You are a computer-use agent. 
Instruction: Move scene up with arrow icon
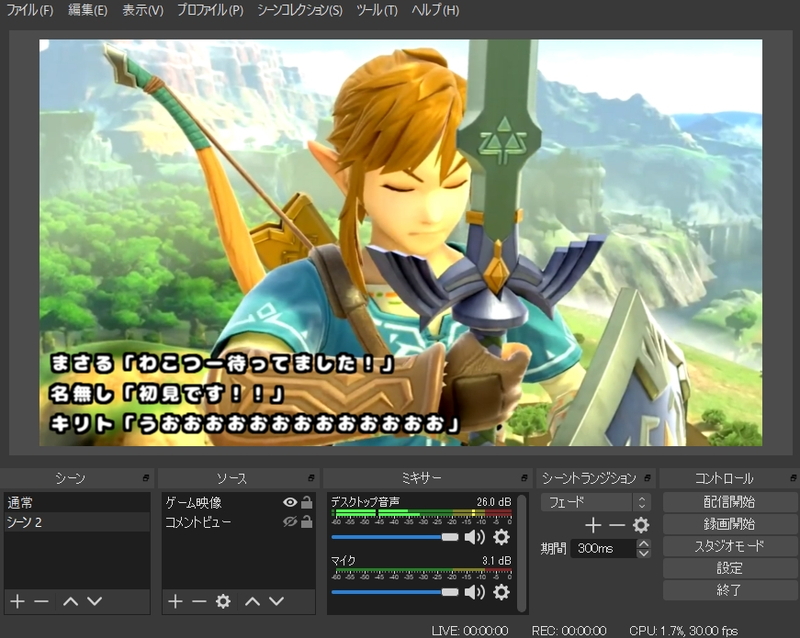coord(70,601)
